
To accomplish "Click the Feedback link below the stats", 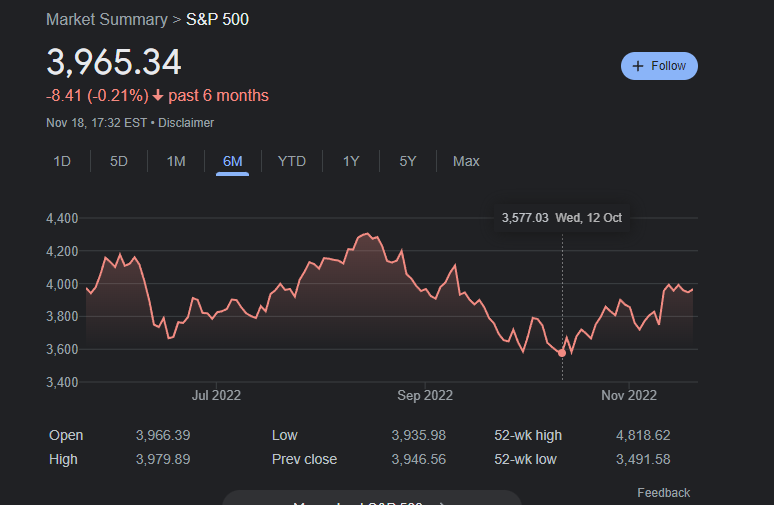I will [663, 492].
